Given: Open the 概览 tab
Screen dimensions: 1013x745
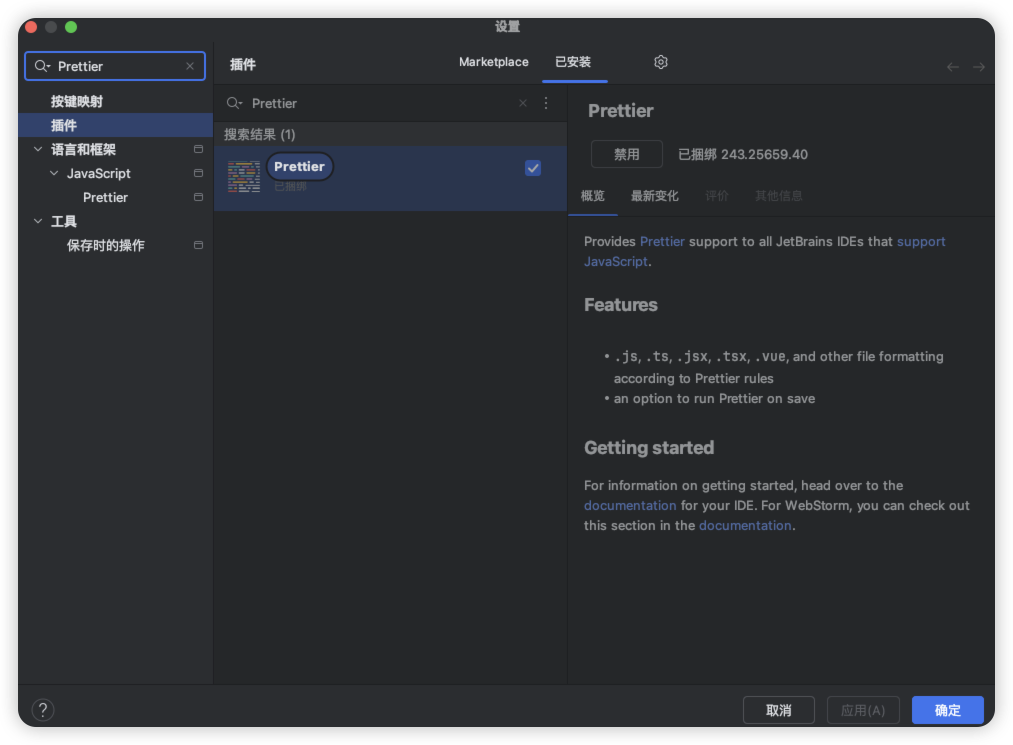Looking at the screenshot, I should [592, 196].
